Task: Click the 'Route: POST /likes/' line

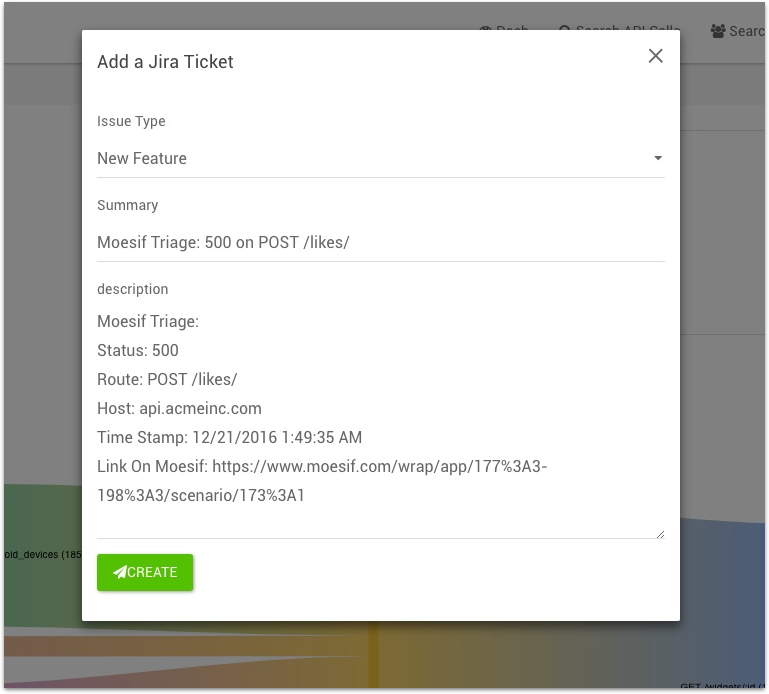Action: (x=167, y=379)
